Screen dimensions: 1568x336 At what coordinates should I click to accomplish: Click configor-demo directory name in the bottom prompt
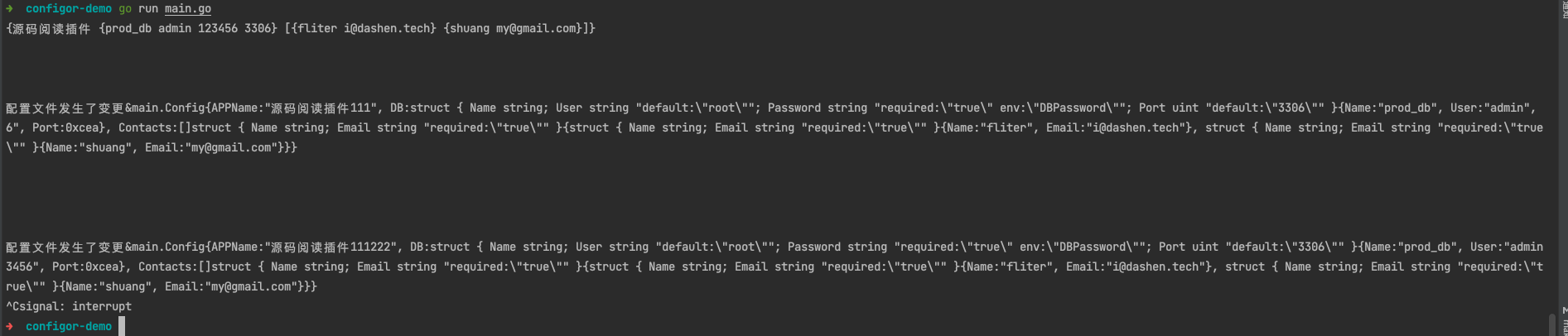point(69,327)
